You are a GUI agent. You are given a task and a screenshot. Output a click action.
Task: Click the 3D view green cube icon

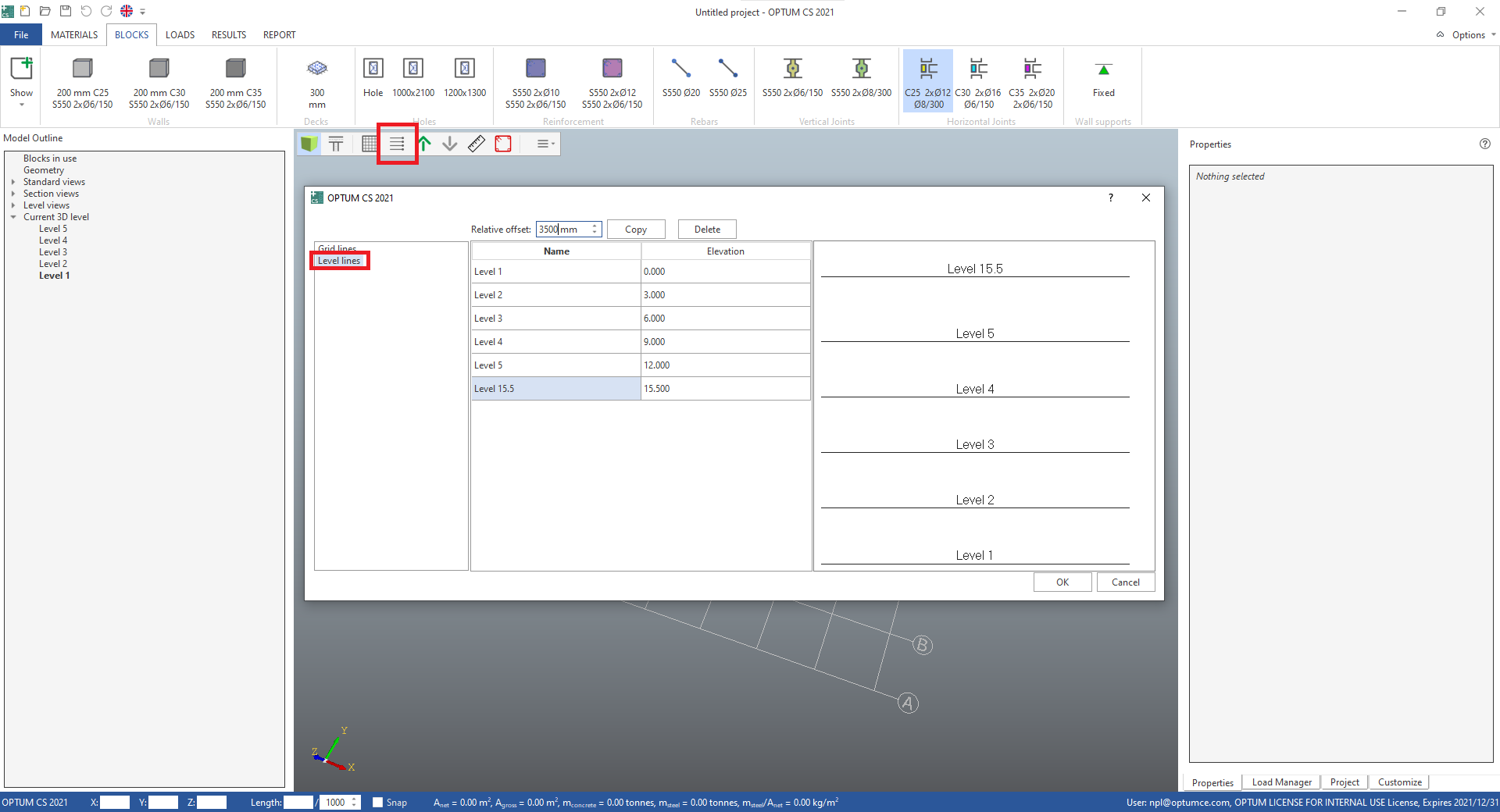(309, 144)
